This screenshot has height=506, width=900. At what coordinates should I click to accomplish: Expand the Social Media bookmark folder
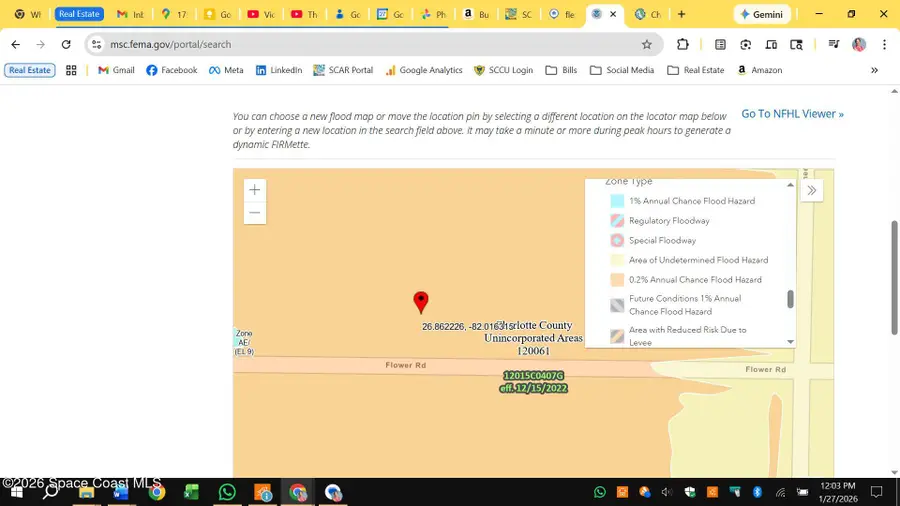(622, 70)
